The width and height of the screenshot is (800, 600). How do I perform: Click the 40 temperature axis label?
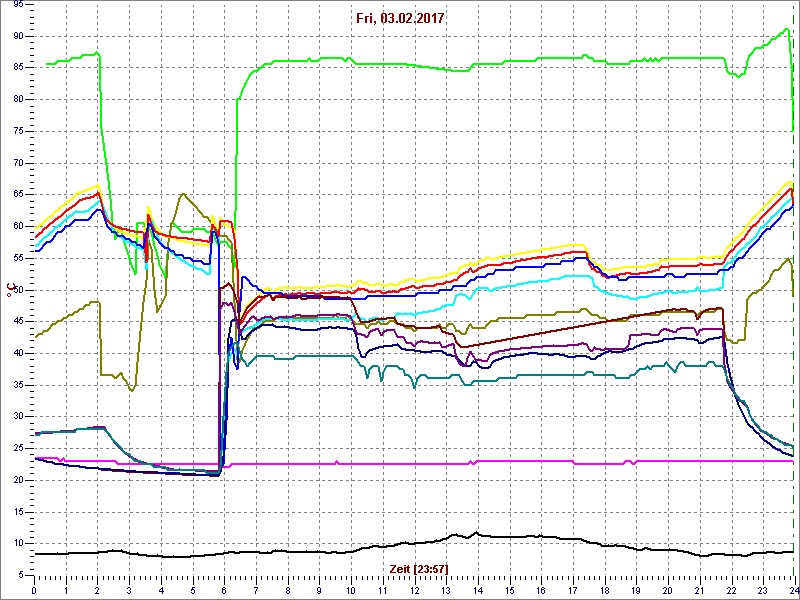(17, 353)
